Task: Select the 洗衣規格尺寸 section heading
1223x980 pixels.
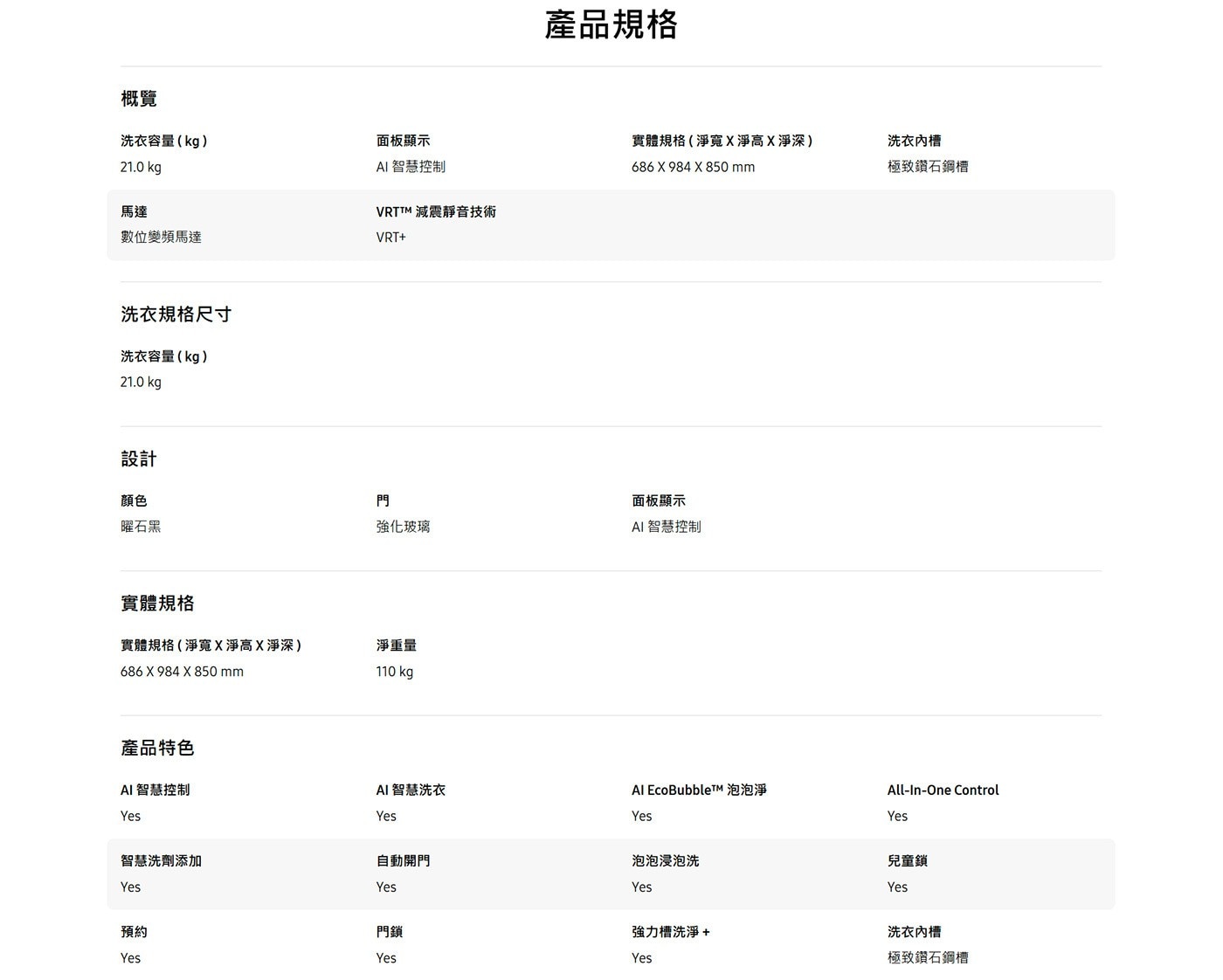Action: click(176, 314)
